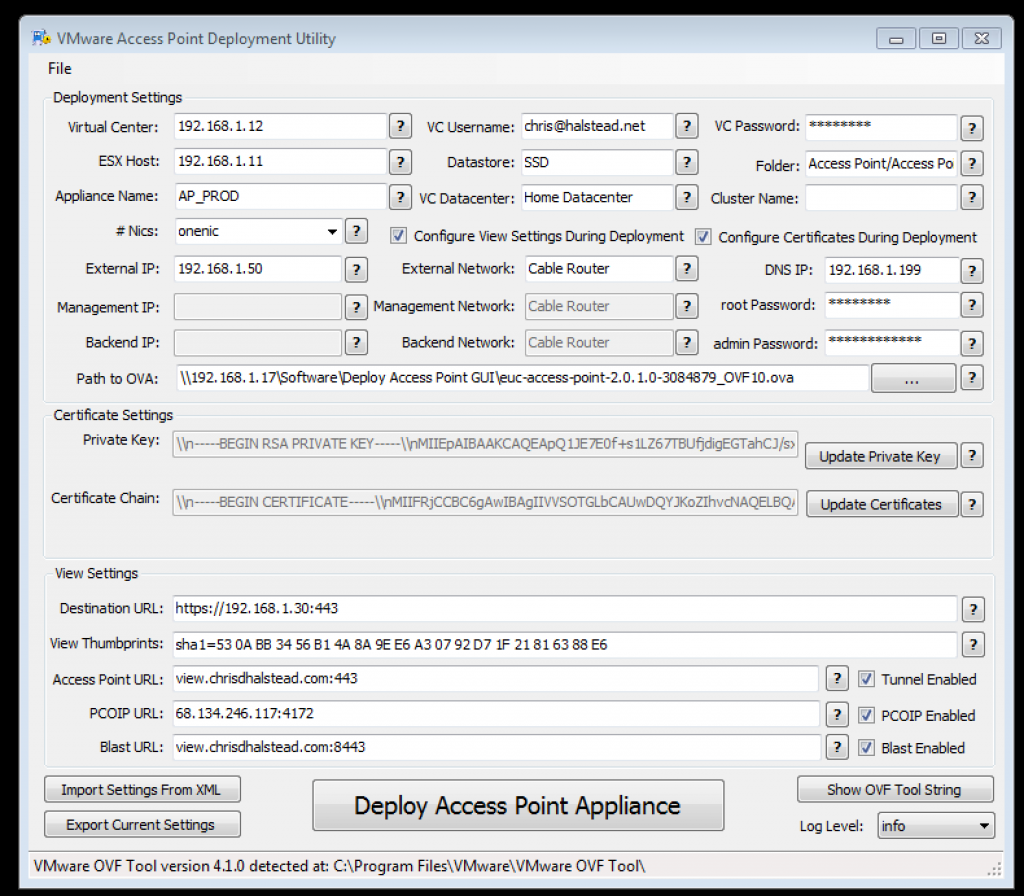Click the help icon next to Path to OVA
The image size is (1024, 896).
[972, 377]
